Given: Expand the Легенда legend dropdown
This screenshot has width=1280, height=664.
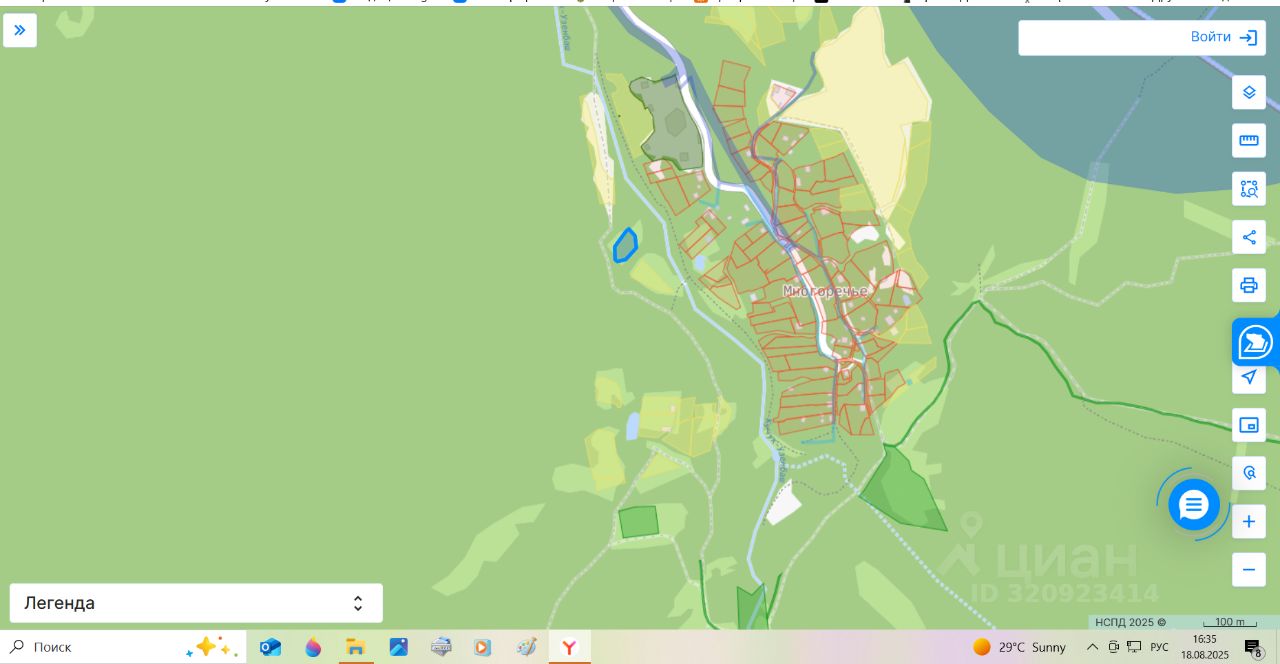Looking at the screenshot, I should (x=196, y=603).
